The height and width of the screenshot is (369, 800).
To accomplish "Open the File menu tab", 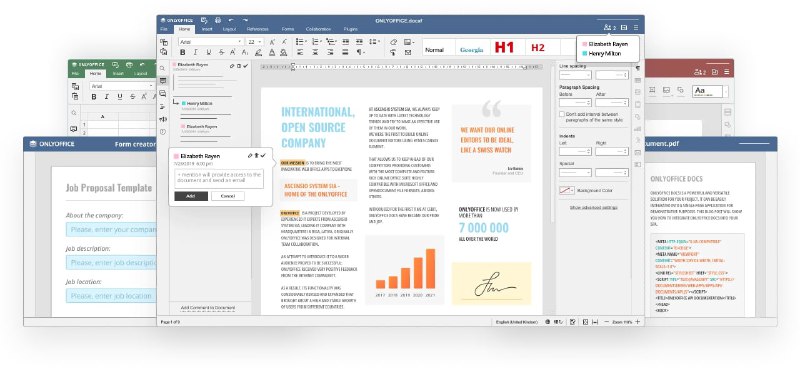I will tap(164, 29).
